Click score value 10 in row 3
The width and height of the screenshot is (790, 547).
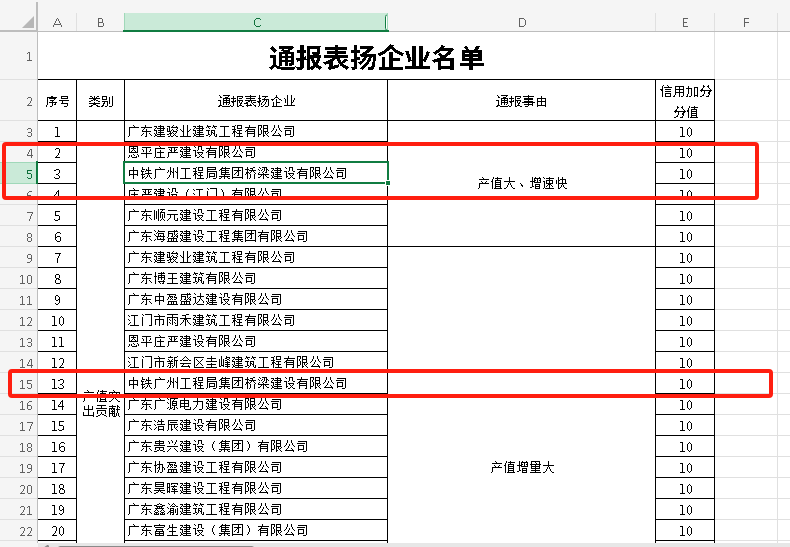(685, 132)
